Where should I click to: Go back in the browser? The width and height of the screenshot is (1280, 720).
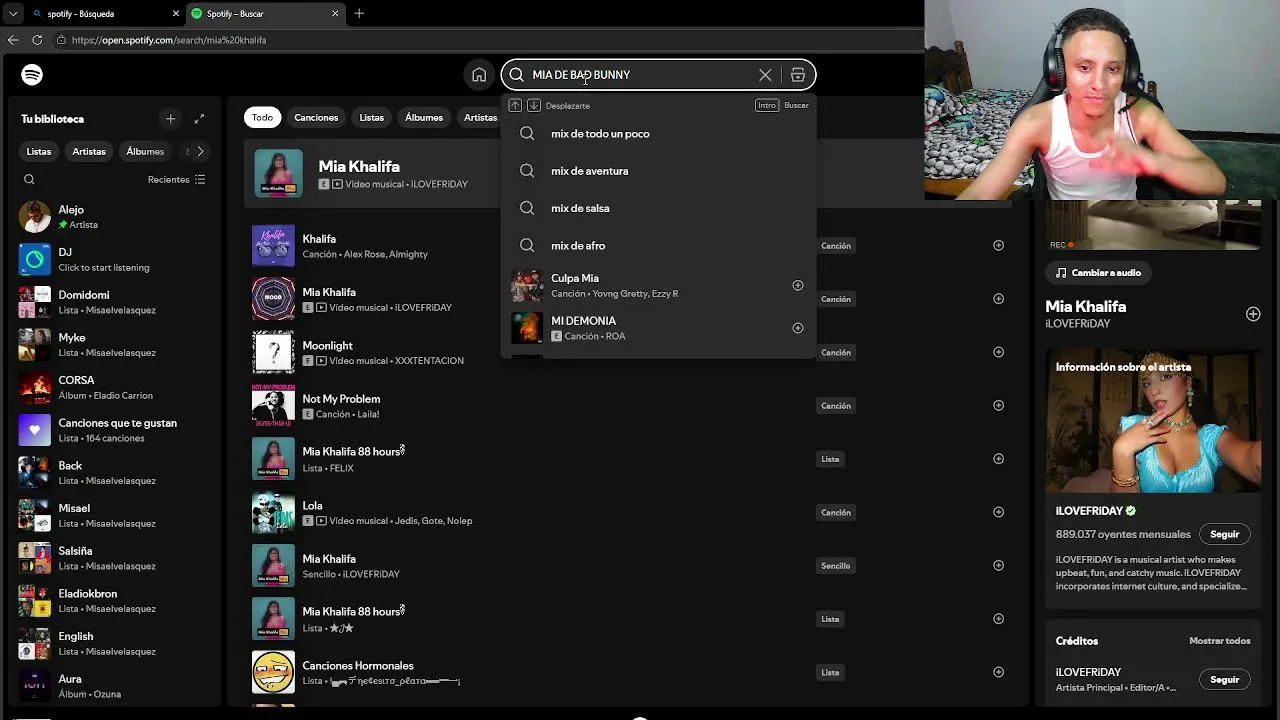pos(13,40)
